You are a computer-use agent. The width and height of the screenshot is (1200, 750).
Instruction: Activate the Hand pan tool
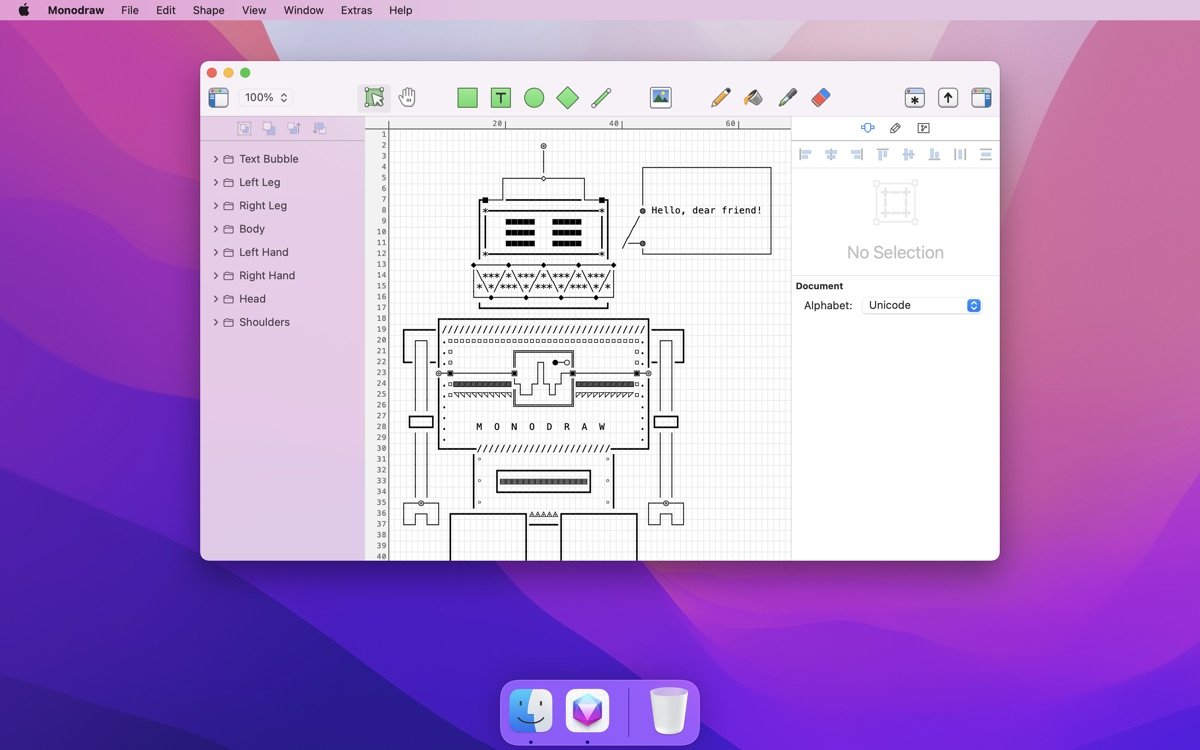(x=407, y=97)
